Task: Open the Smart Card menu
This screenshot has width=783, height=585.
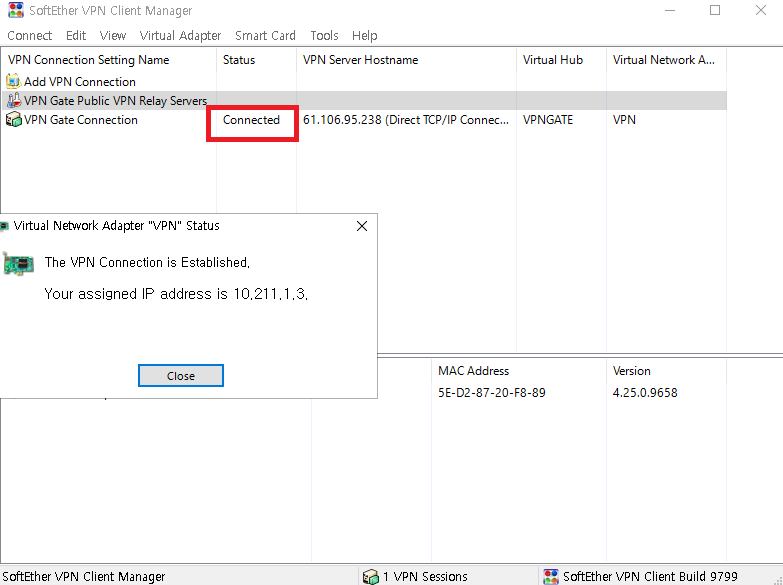Action: click(265, 35)
